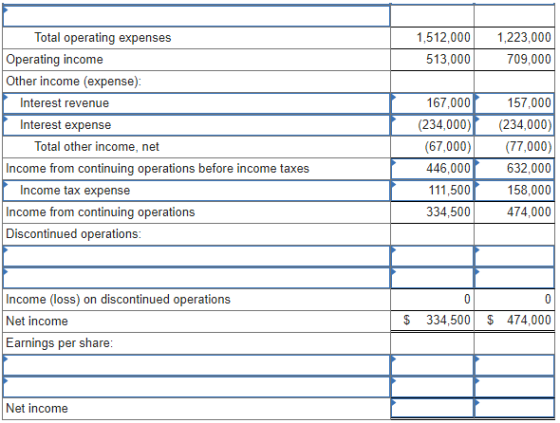Click empty amount field below 334,500 continuing operations
The width and height of the screenshot is (560, 423).
[432, 256]
